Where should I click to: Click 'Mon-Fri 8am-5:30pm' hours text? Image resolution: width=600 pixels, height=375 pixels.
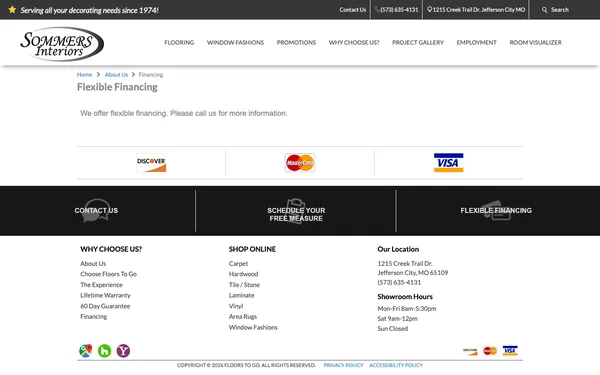[x=407, y=308]
